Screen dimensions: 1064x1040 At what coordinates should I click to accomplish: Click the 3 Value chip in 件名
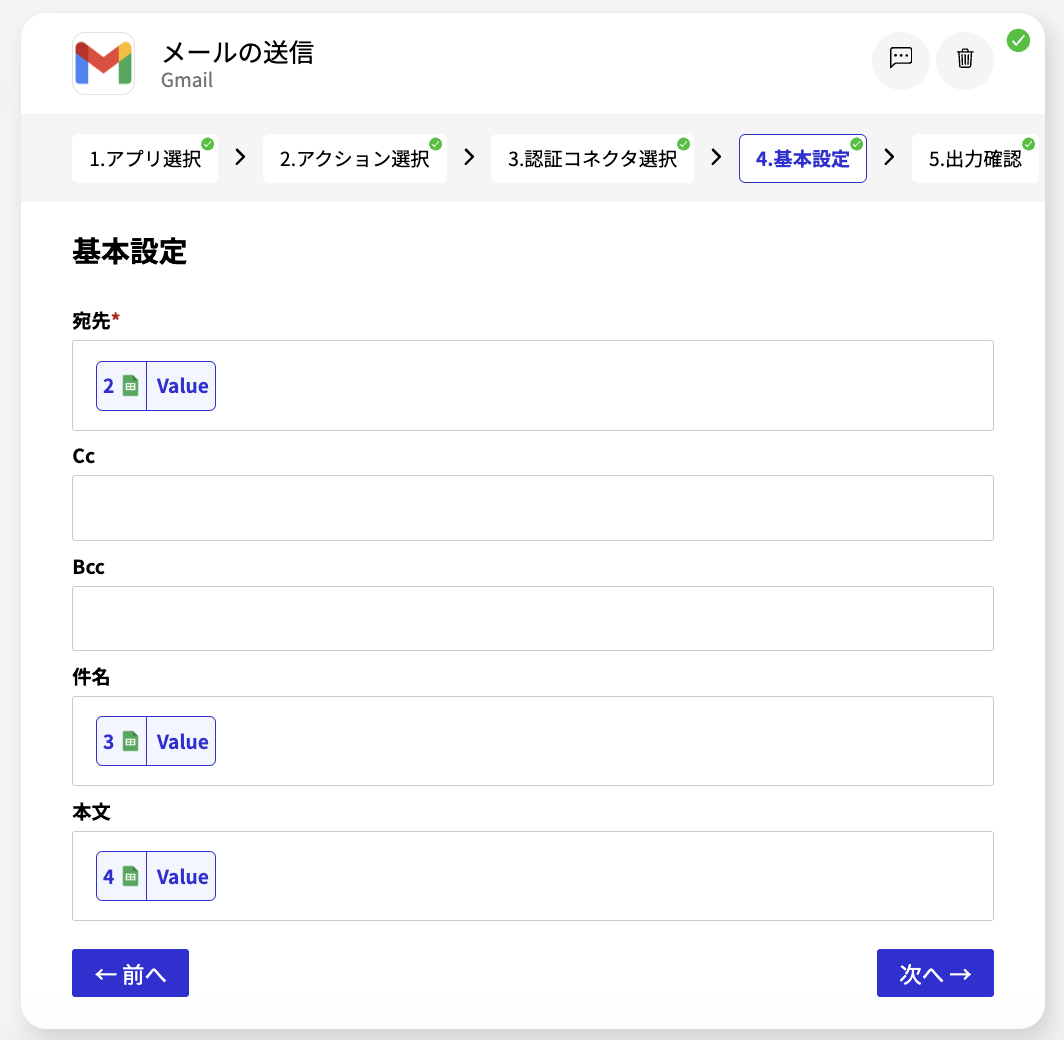(156, 741)
